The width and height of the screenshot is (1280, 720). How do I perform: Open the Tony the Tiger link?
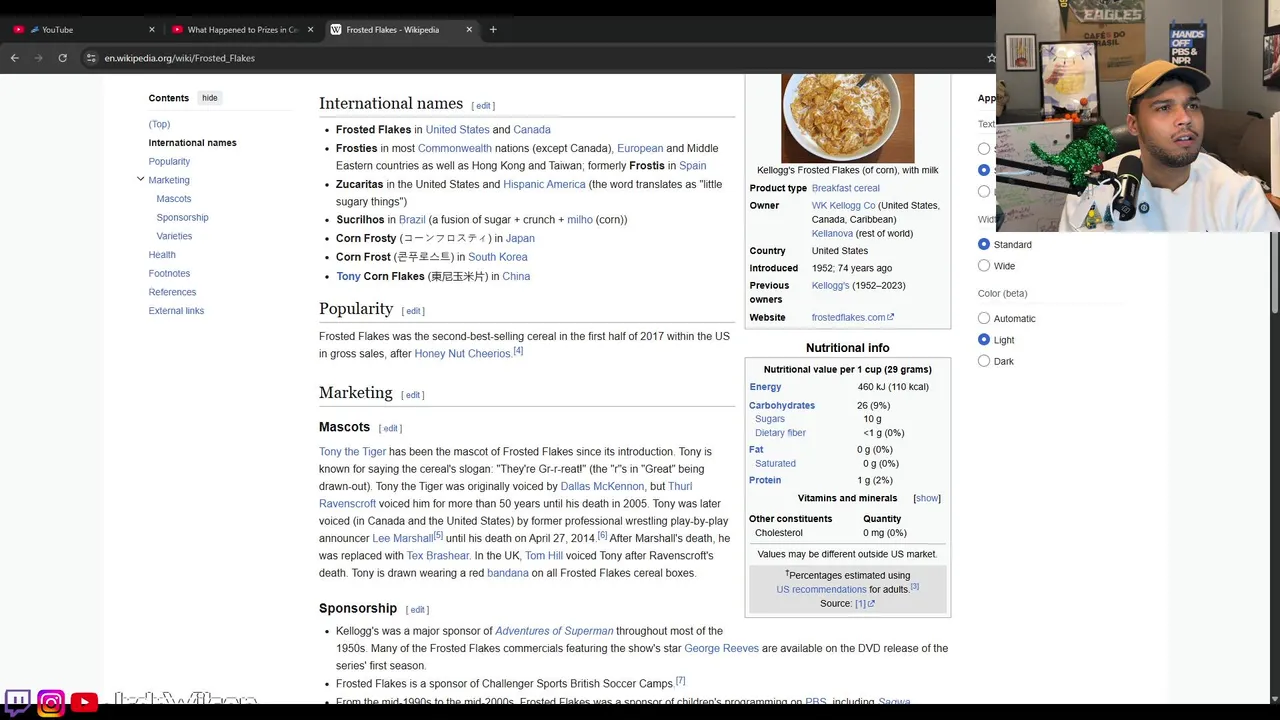pos(352,452)
